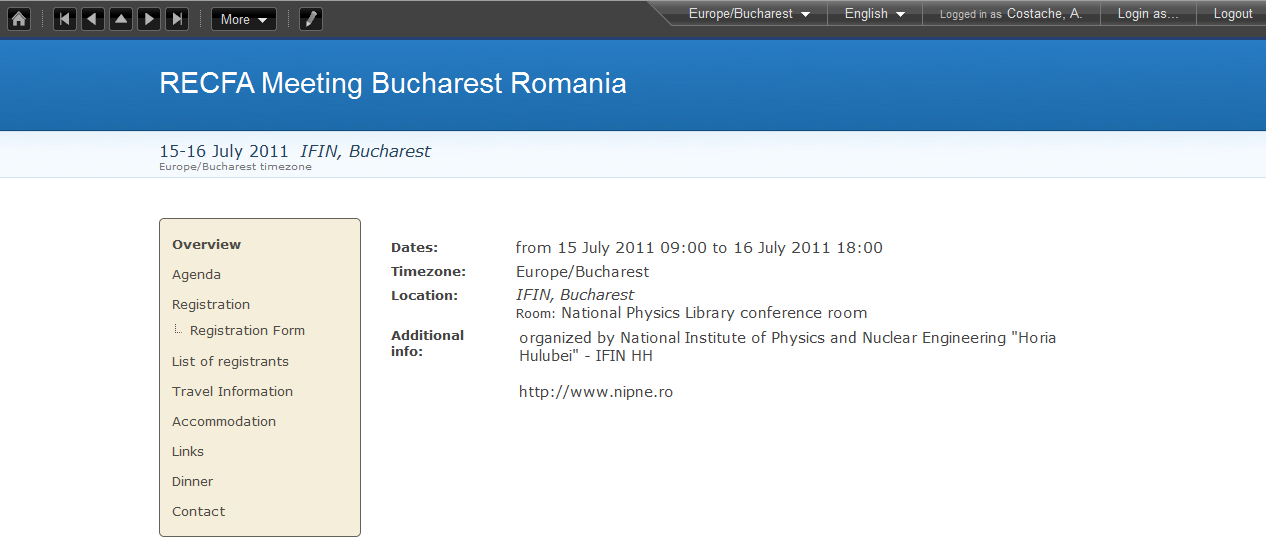The image size is (1266, 547).
Task: Go to previous event arrow icon
Action: (93, 19)
